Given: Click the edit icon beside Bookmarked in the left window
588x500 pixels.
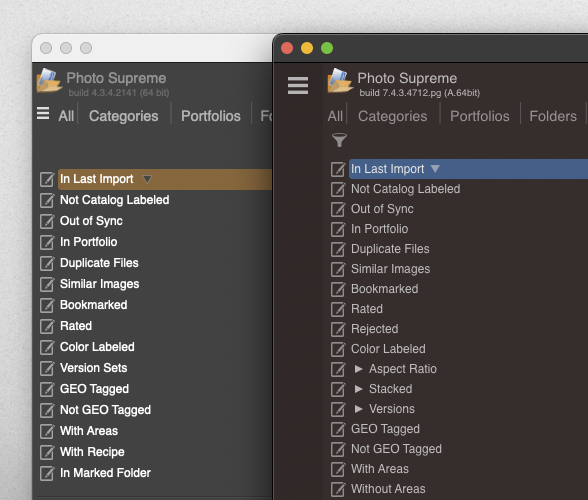Looking at the screenshot, I should pyautogui.click(x=47, y=305).
